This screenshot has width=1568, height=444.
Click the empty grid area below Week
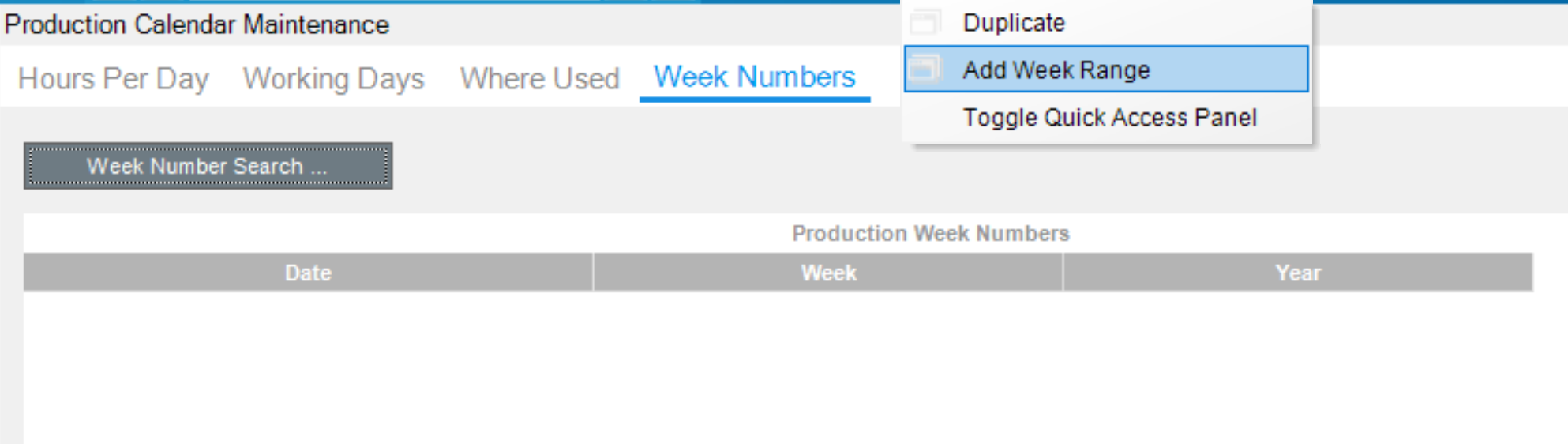click(x=828, y=367)
